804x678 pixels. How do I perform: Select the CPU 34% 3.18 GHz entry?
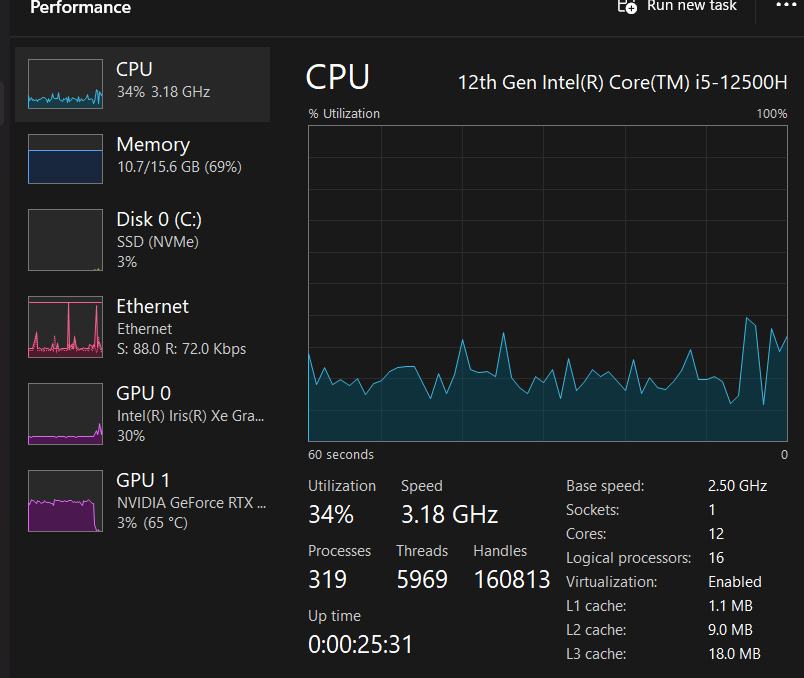[x=163, y=80]
